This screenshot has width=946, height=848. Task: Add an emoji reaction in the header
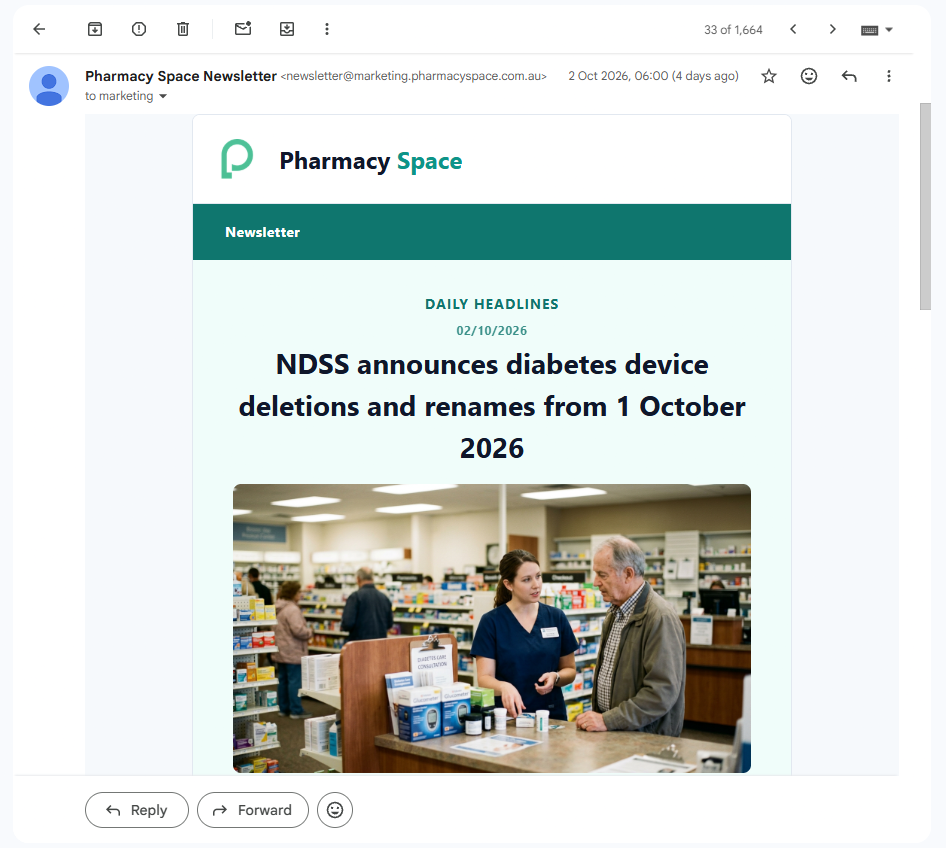pos(808,76)
